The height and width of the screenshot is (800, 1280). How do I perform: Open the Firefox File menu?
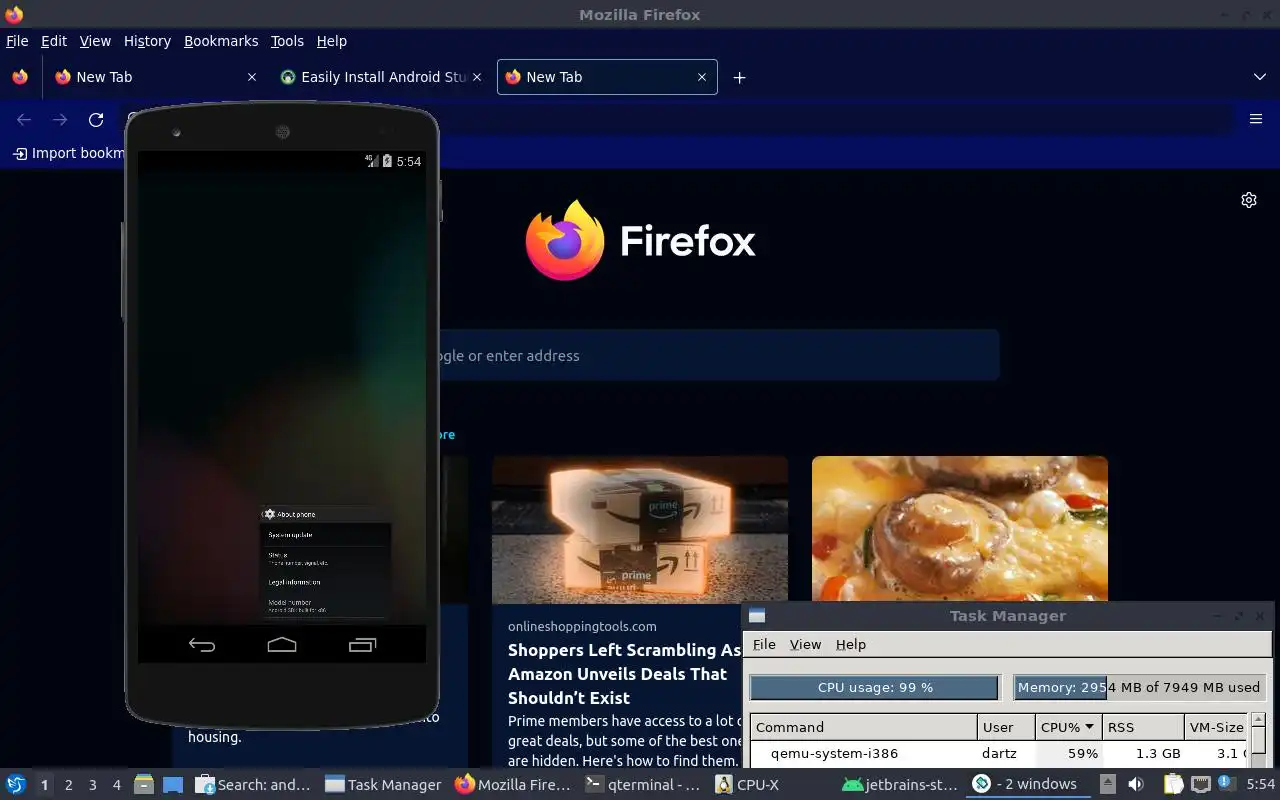(17, 41)
